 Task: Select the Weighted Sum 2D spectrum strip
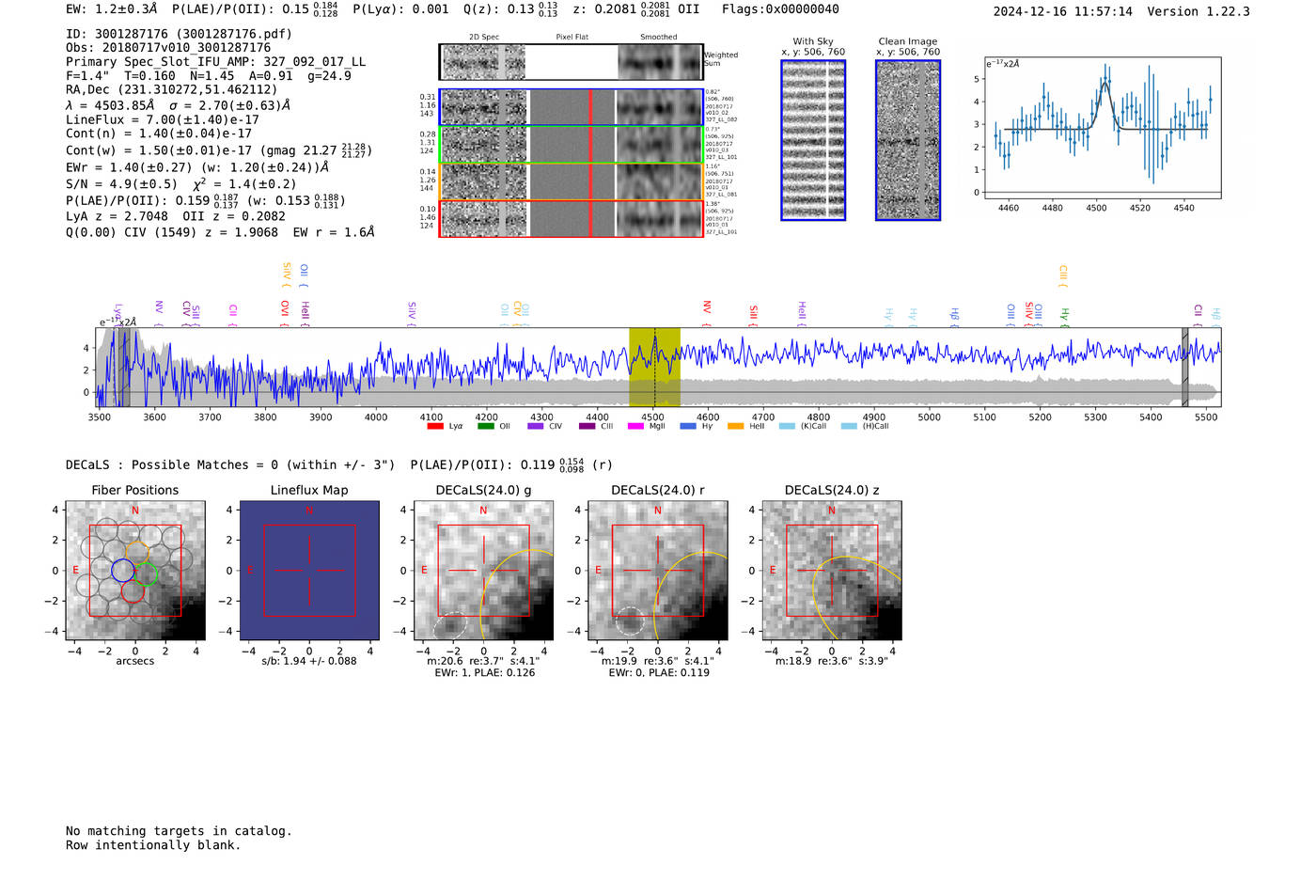pyautogui.click(x=572, y=62)
